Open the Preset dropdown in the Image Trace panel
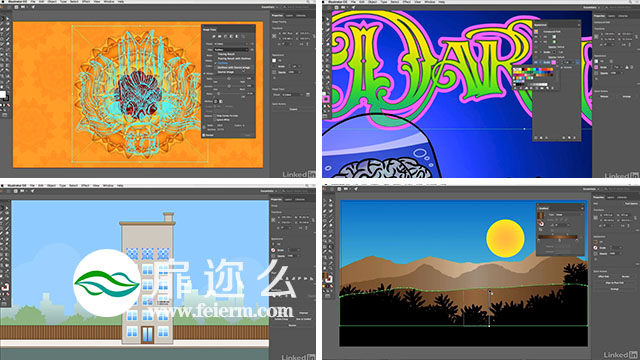Screen dimensions: 640x360 (231, 44)
